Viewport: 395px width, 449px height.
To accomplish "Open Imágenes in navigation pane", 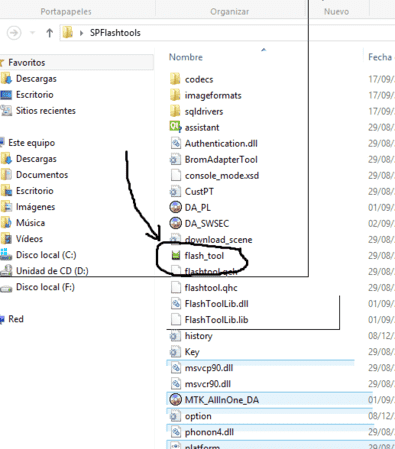I will coord(35,207).
